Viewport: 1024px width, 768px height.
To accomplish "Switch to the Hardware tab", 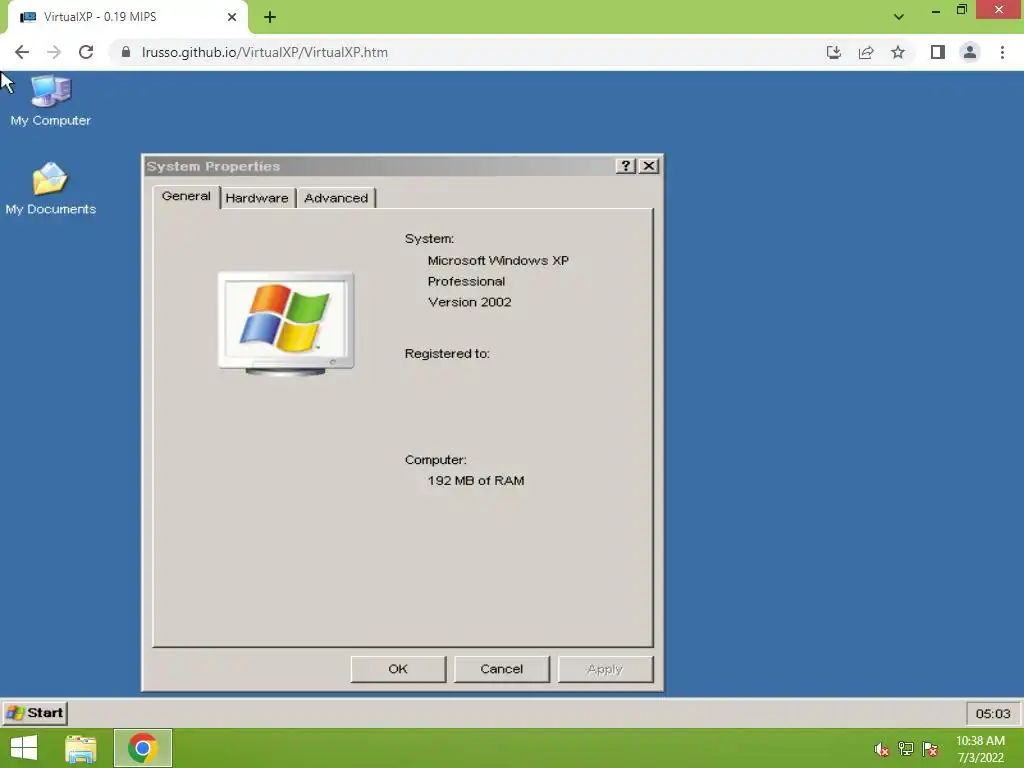I will tap(257, 198).
